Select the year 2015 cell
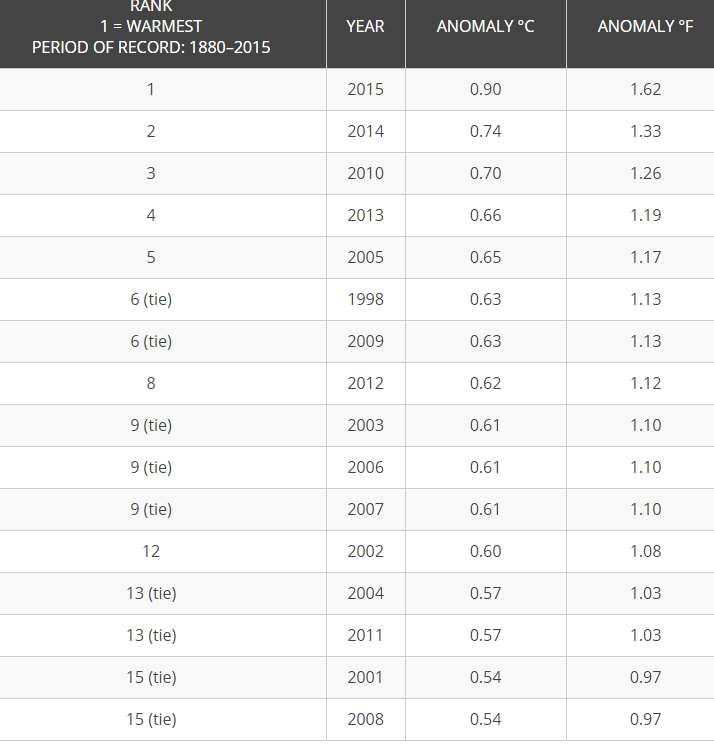 pyautogui.click(x=365, y=89)
